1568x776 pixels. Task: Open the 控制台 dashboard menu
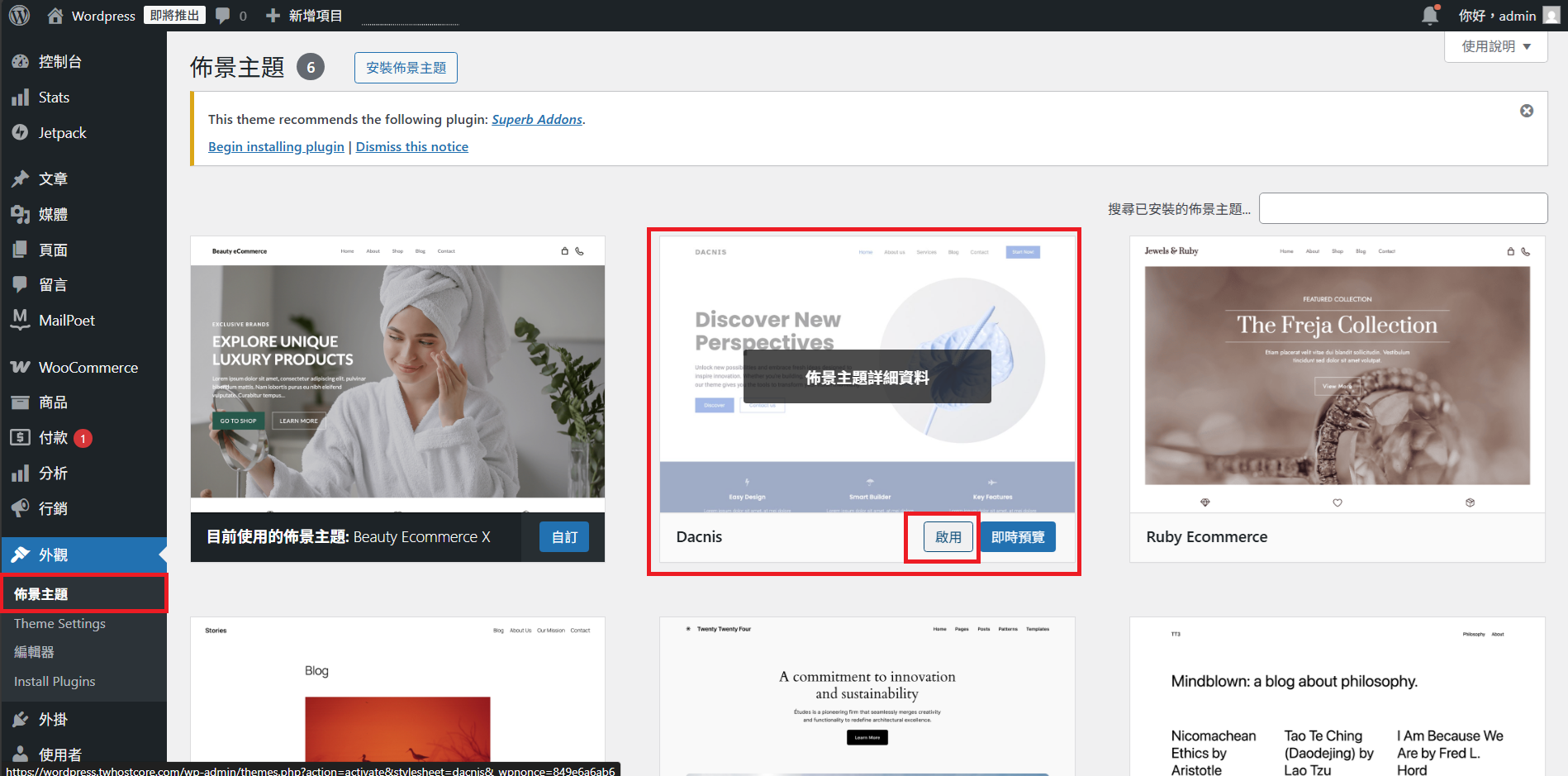tap(59, 62)
